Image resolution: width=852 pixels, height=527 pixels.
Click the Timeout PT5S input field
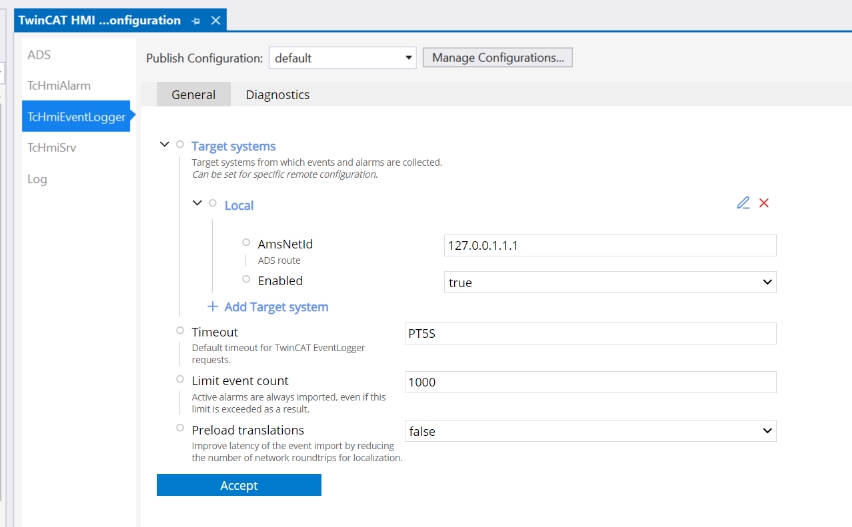591,334
